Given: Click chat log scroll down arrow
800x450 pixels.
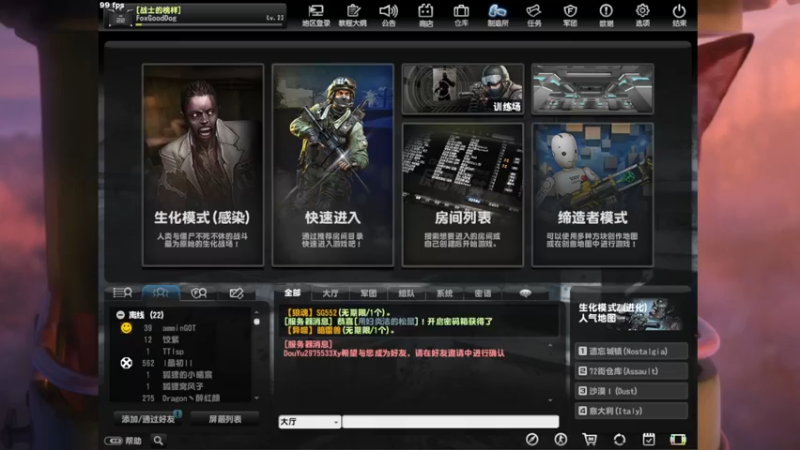Looking at the screenshot, I should click(550, 400).
